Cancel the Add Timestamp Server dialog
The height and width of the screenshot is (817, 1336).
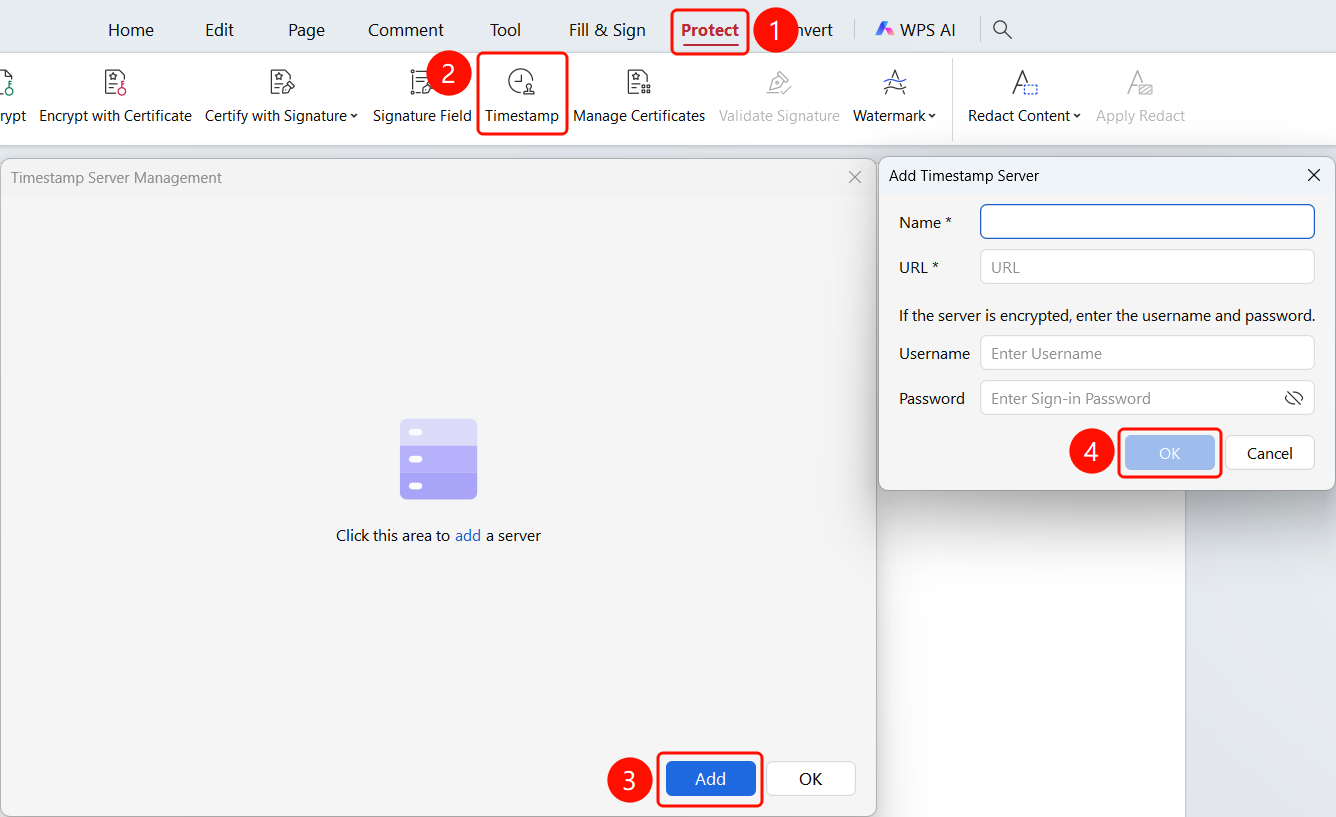point(1270,453)
